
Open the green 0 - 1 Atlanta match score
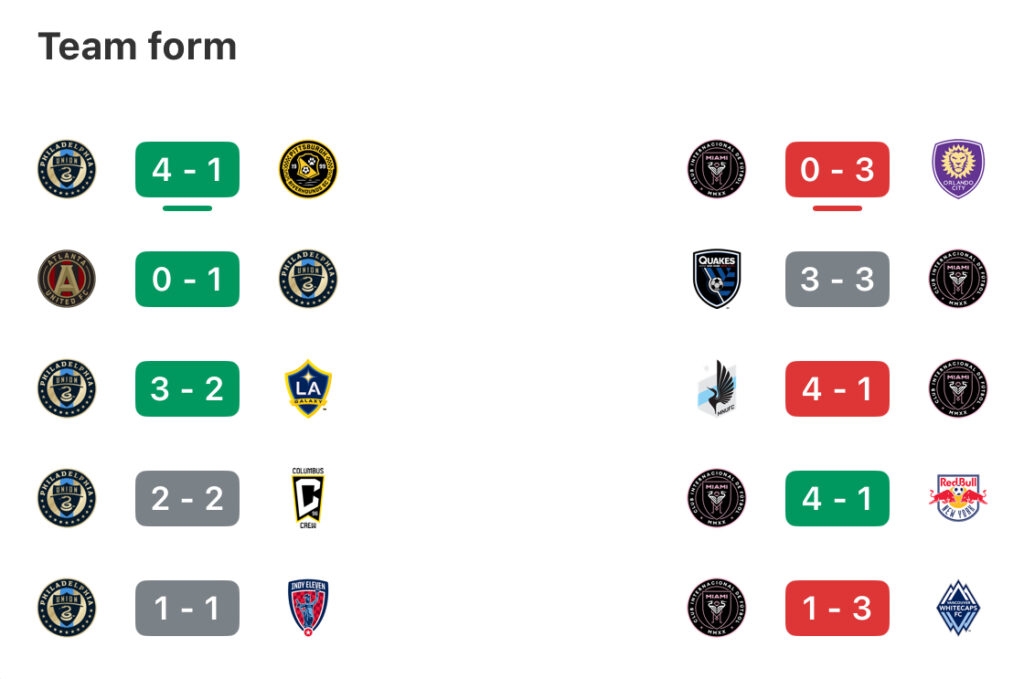(187, 279)
